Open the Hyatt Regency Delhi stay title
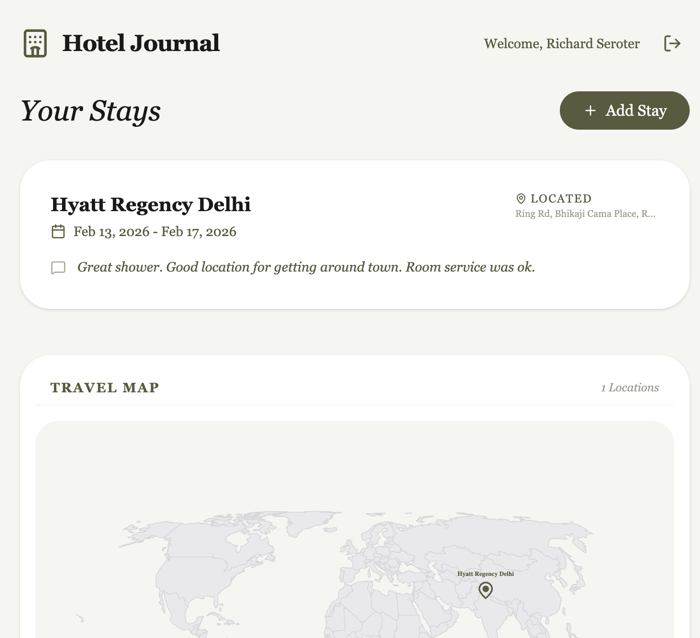The width and height of the screenshot is (700, 638). pyautogui.click(x=150, y=205)
